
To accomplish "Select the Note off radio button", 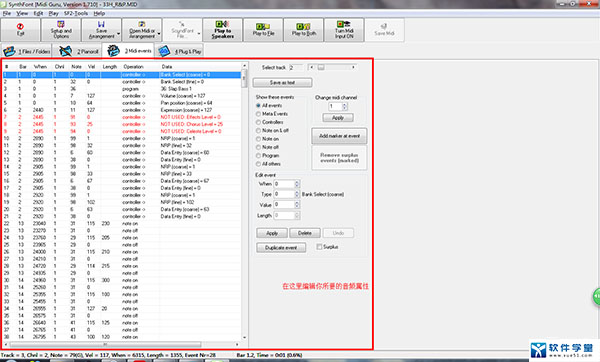I will 258,147.
